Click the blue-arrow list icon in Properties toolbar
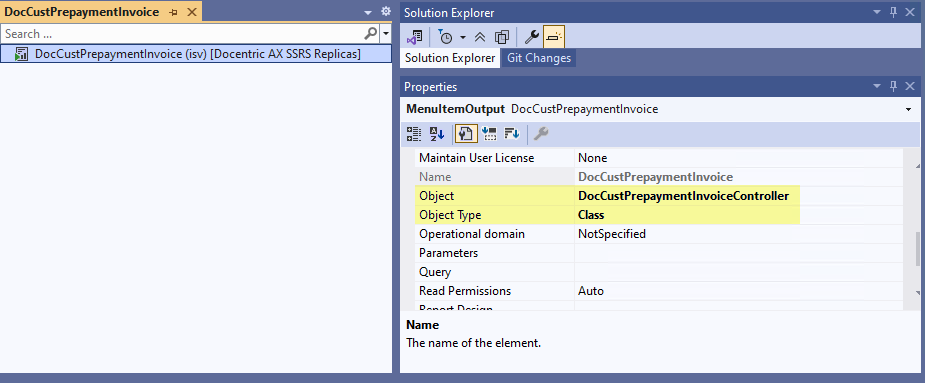The width and height of the screenshot is (925, 383). click(x=511, y=134)
